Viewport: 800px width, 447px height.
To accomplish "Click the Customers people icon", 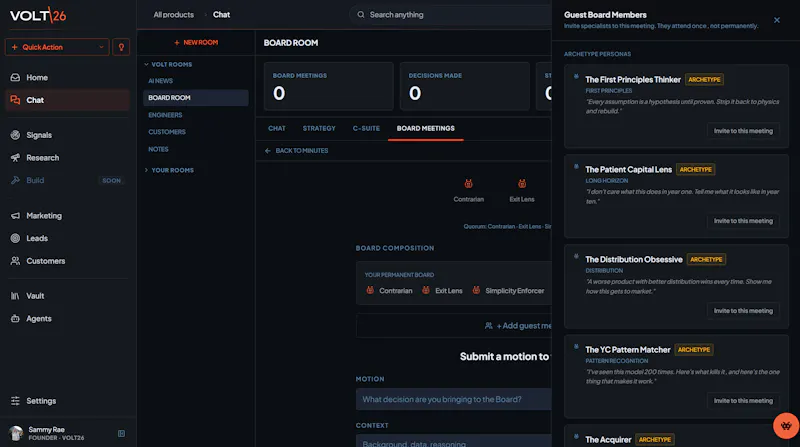I will click(15, 261).
